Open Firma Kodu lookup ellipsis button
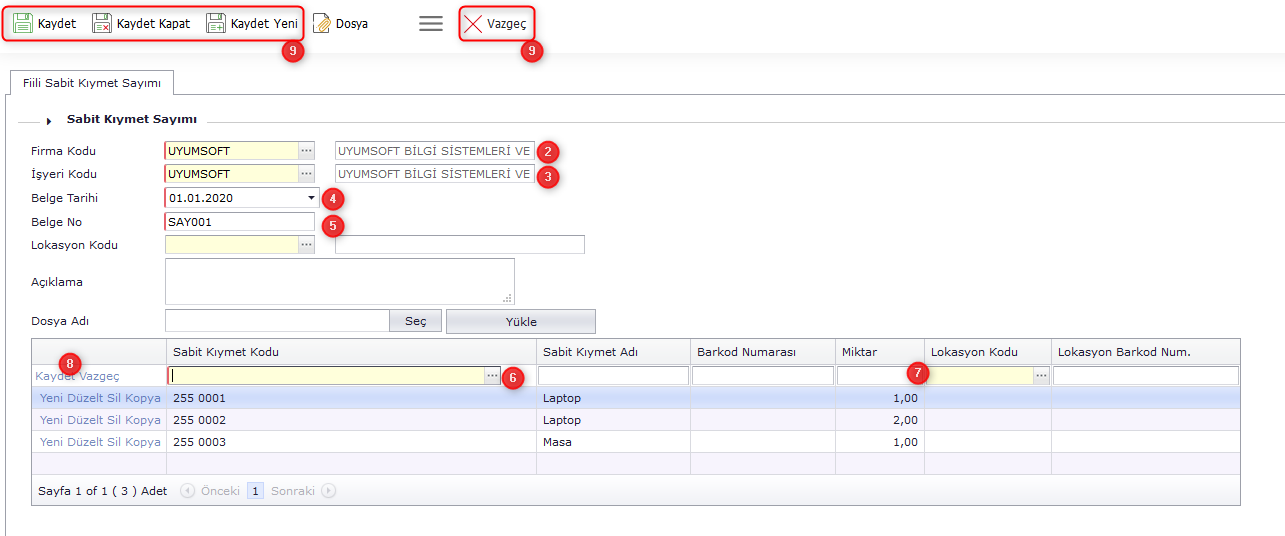This screenshot has height=536, width=1285. click(306, 151)
